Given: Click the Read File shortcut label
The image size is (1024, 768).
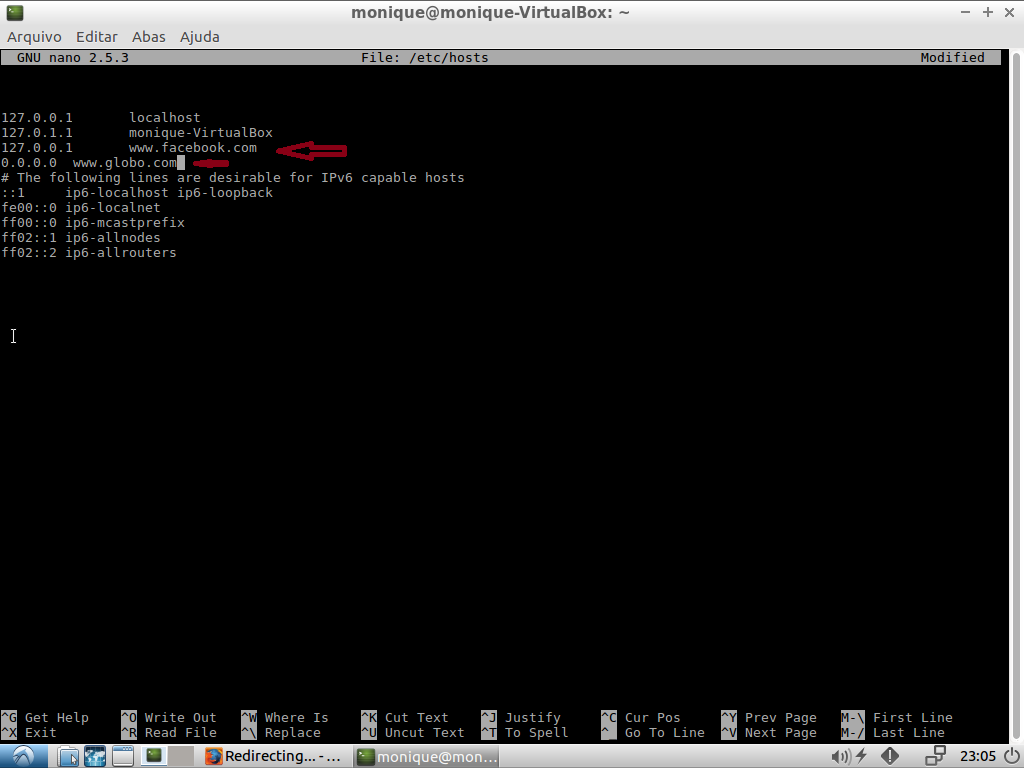Looking at the screenshot, I should coord(180,733).
